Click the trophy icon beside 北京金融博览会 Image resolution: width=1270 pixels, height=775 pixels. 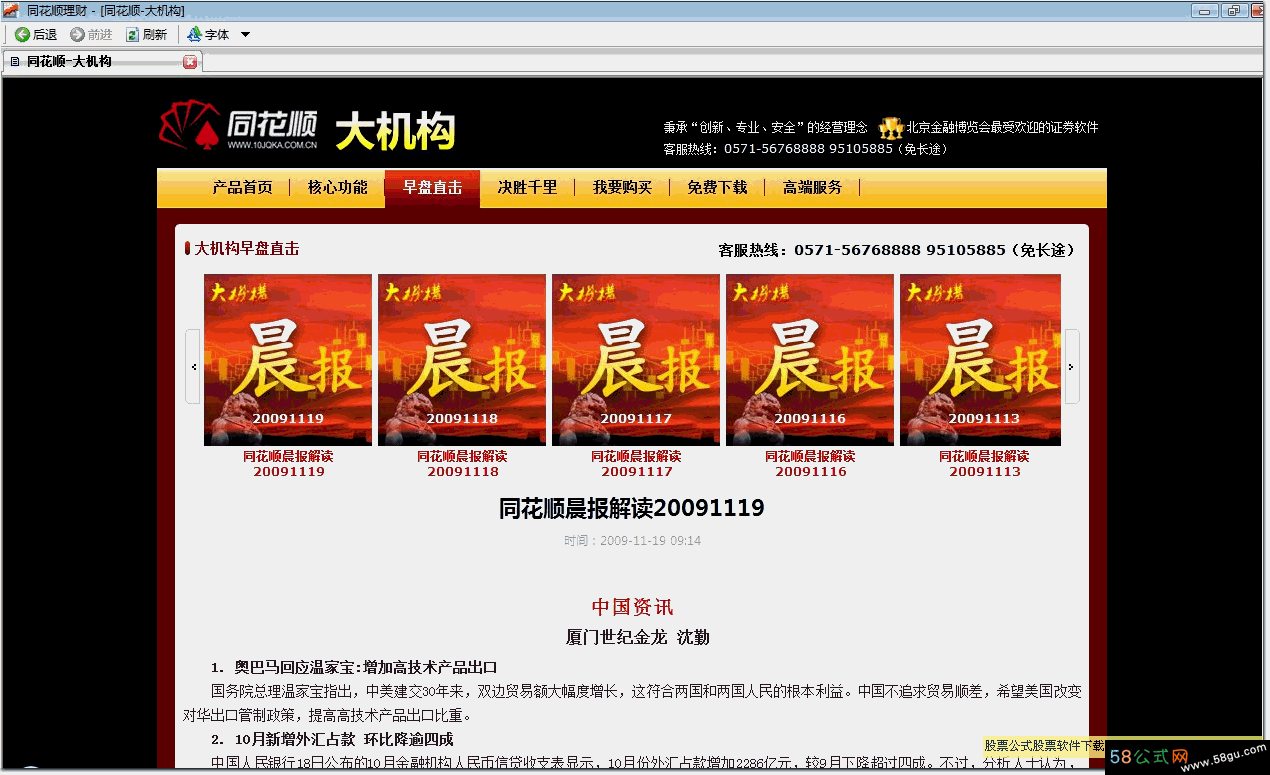pyautogui.click(x=891, y=128)
